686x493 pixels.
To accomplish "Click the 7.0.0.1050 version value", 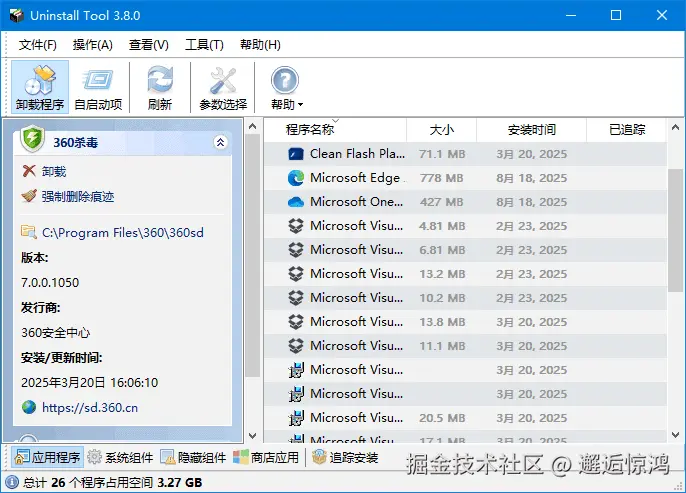I will 50,283.
